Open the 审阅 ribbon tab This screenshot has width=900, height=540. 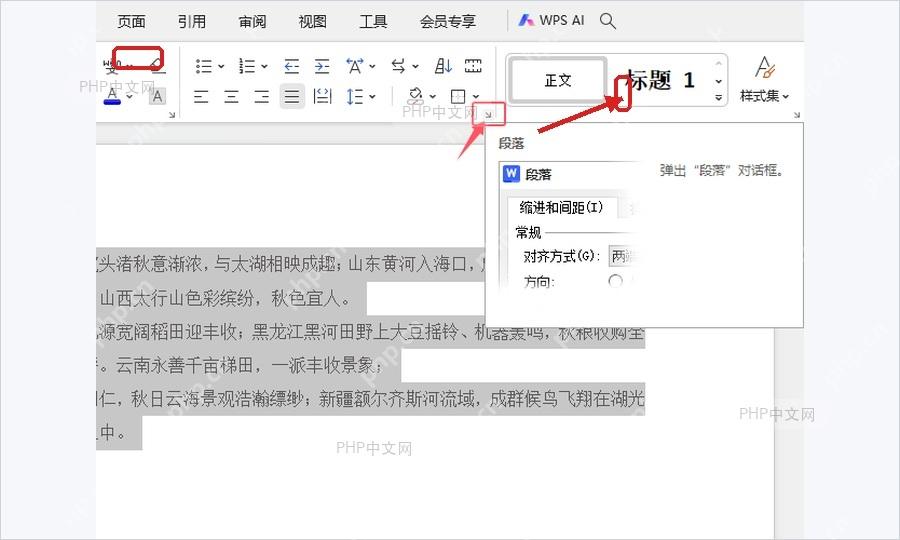click(253, 22)
